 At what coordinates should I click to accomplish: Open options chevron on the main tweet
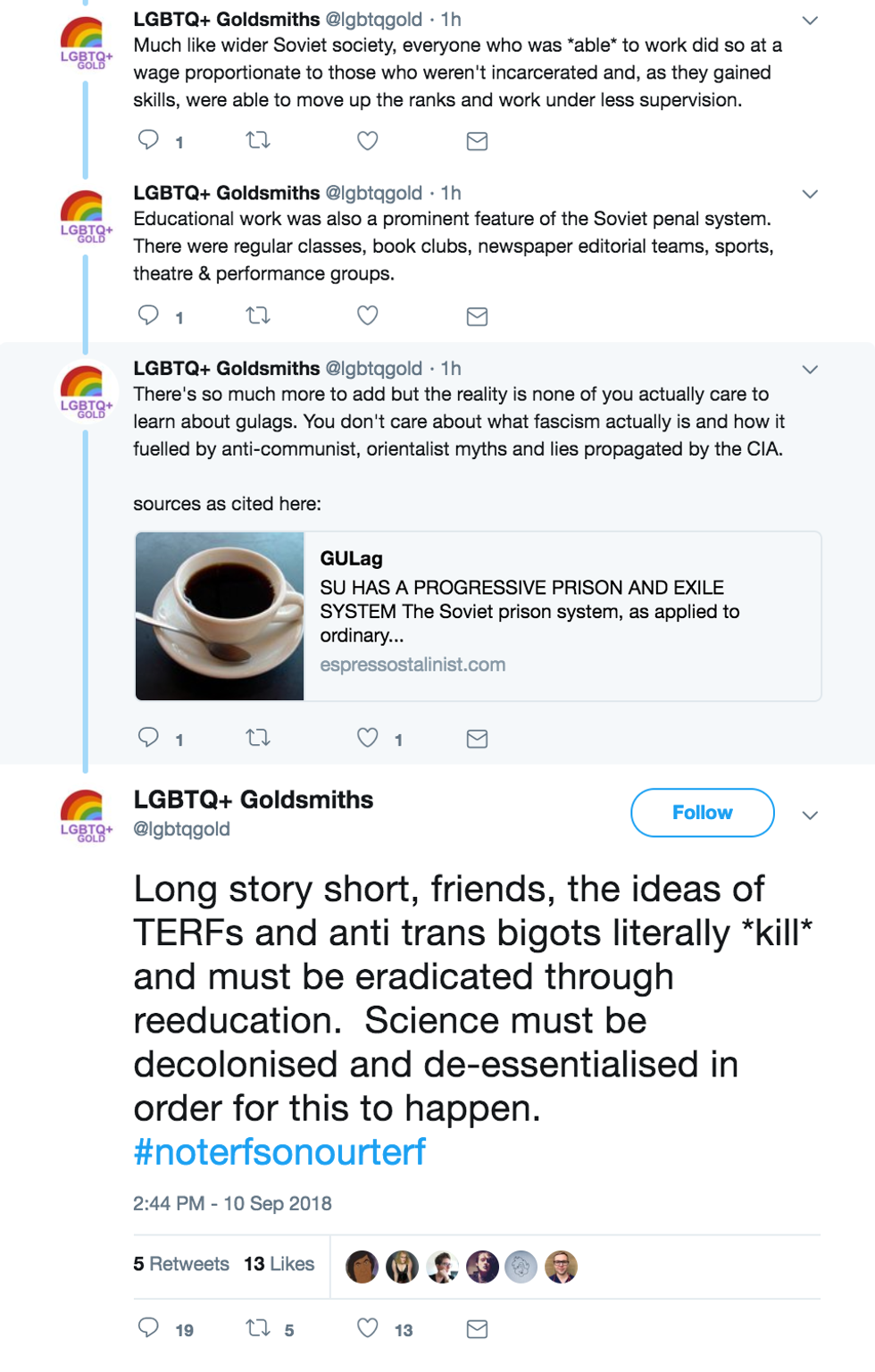(810, 815)
